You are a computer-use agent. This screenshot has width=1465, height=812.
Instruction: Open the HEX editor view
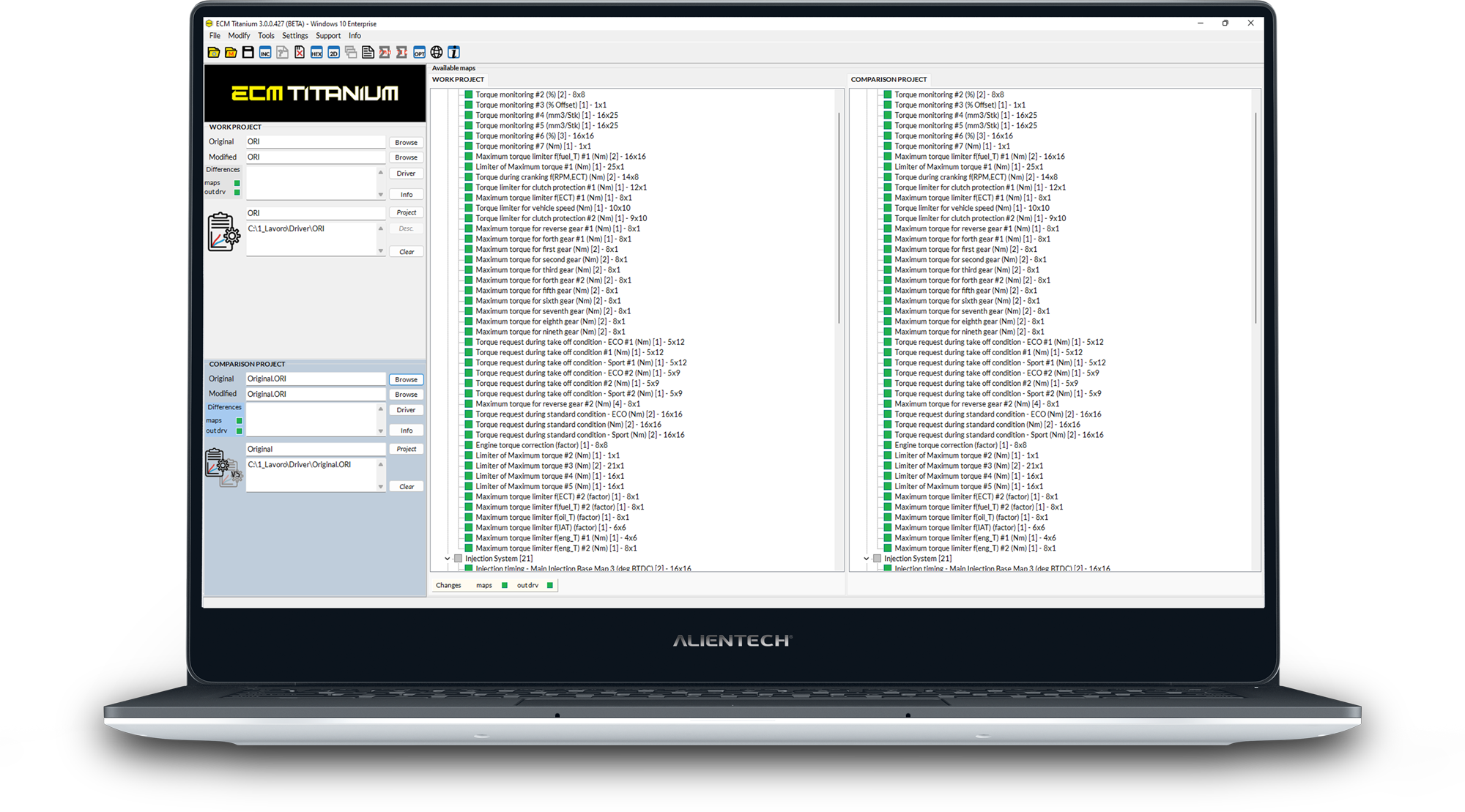pyautogui.click(x=316, y=52)
